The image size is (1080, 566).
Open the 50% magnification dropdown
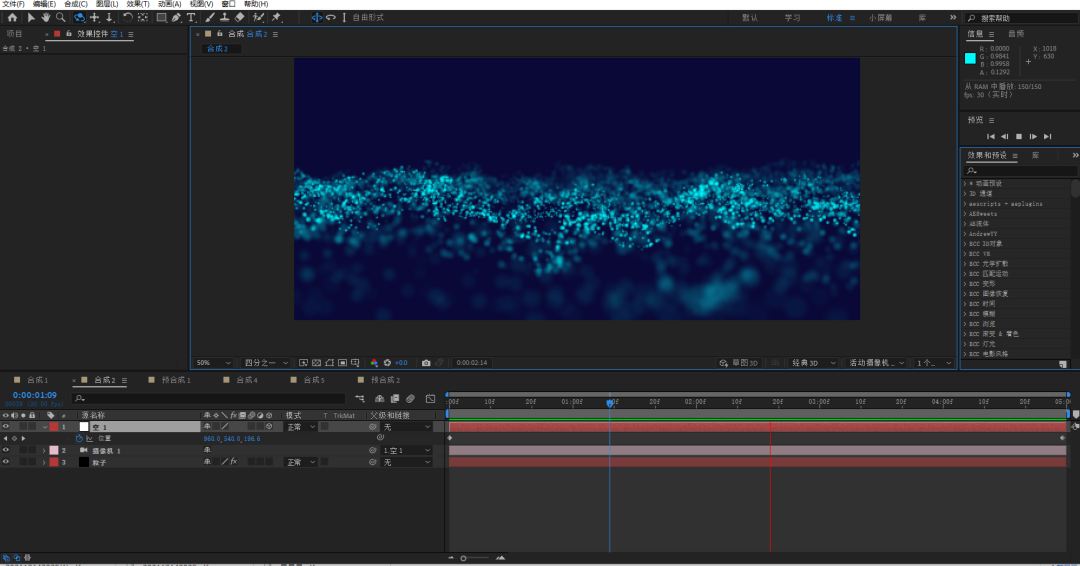tap(213, 362)
